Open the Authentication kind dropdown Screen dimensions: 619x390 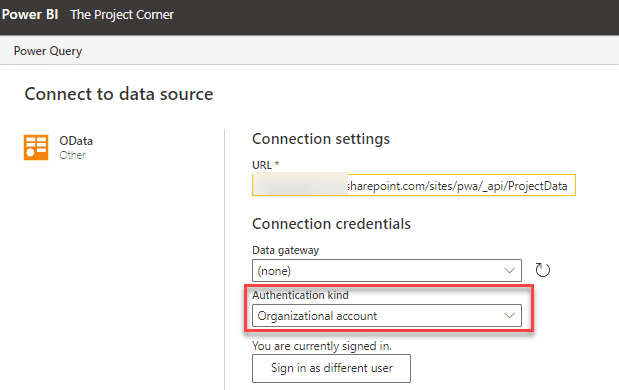click(x=387, y=316)
